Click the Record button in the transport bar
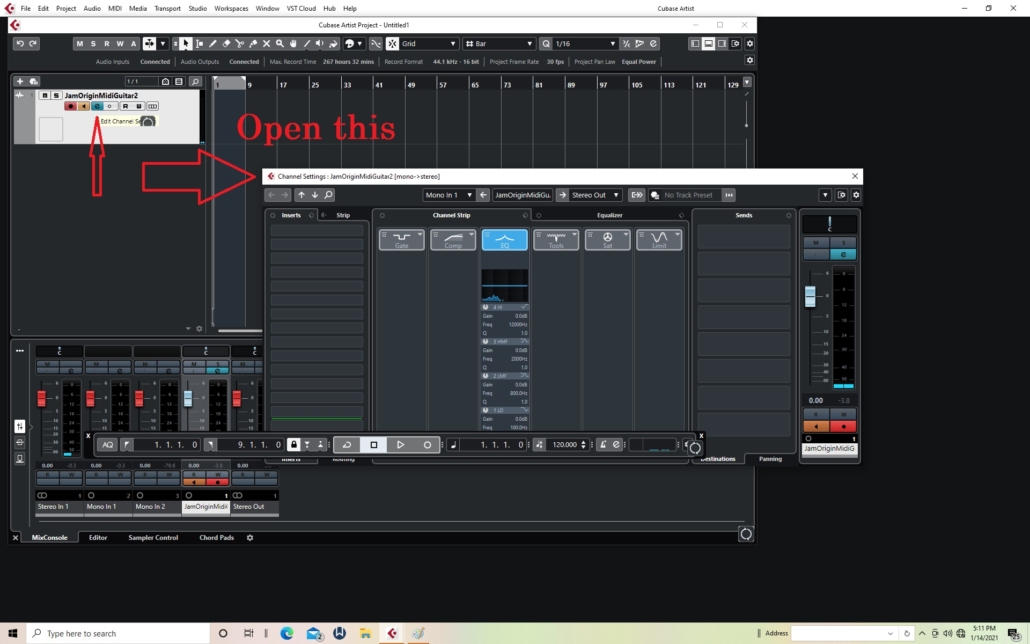Screen dimensions: 1030x644 427,445
